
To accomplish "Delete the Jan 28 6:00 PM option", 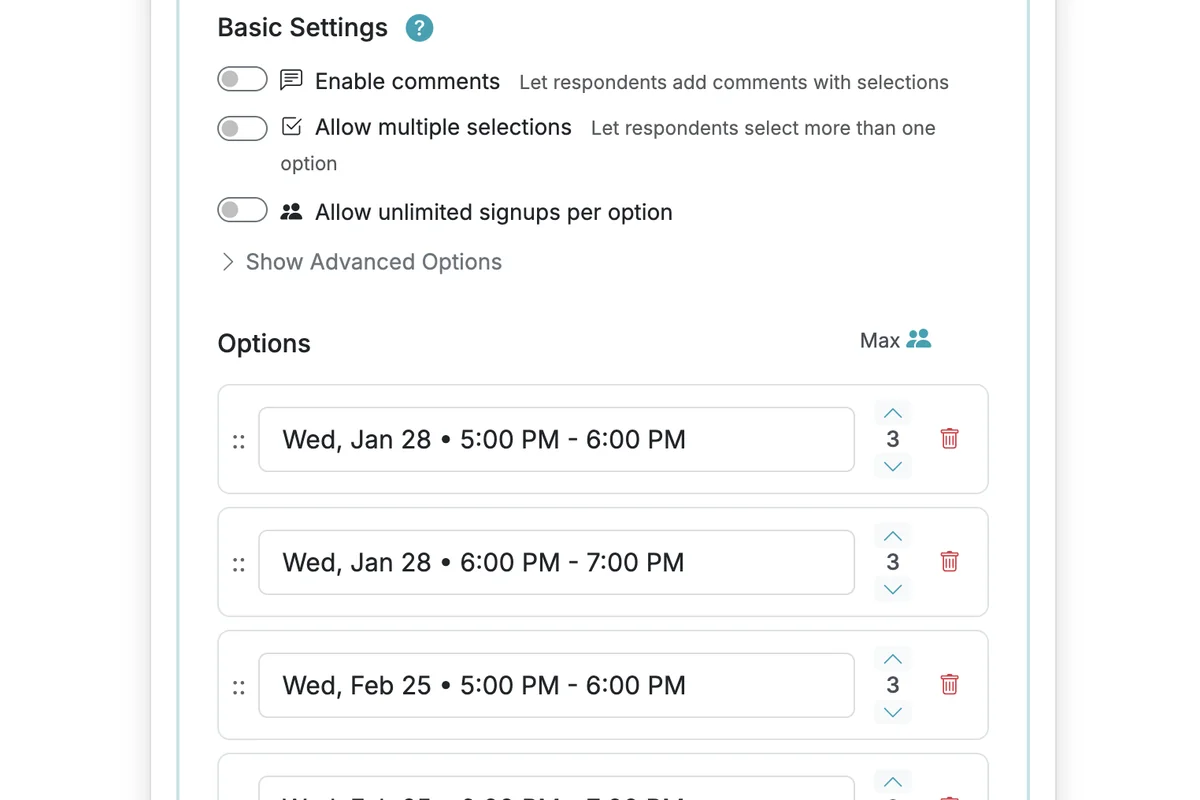I will coord(949,561).
